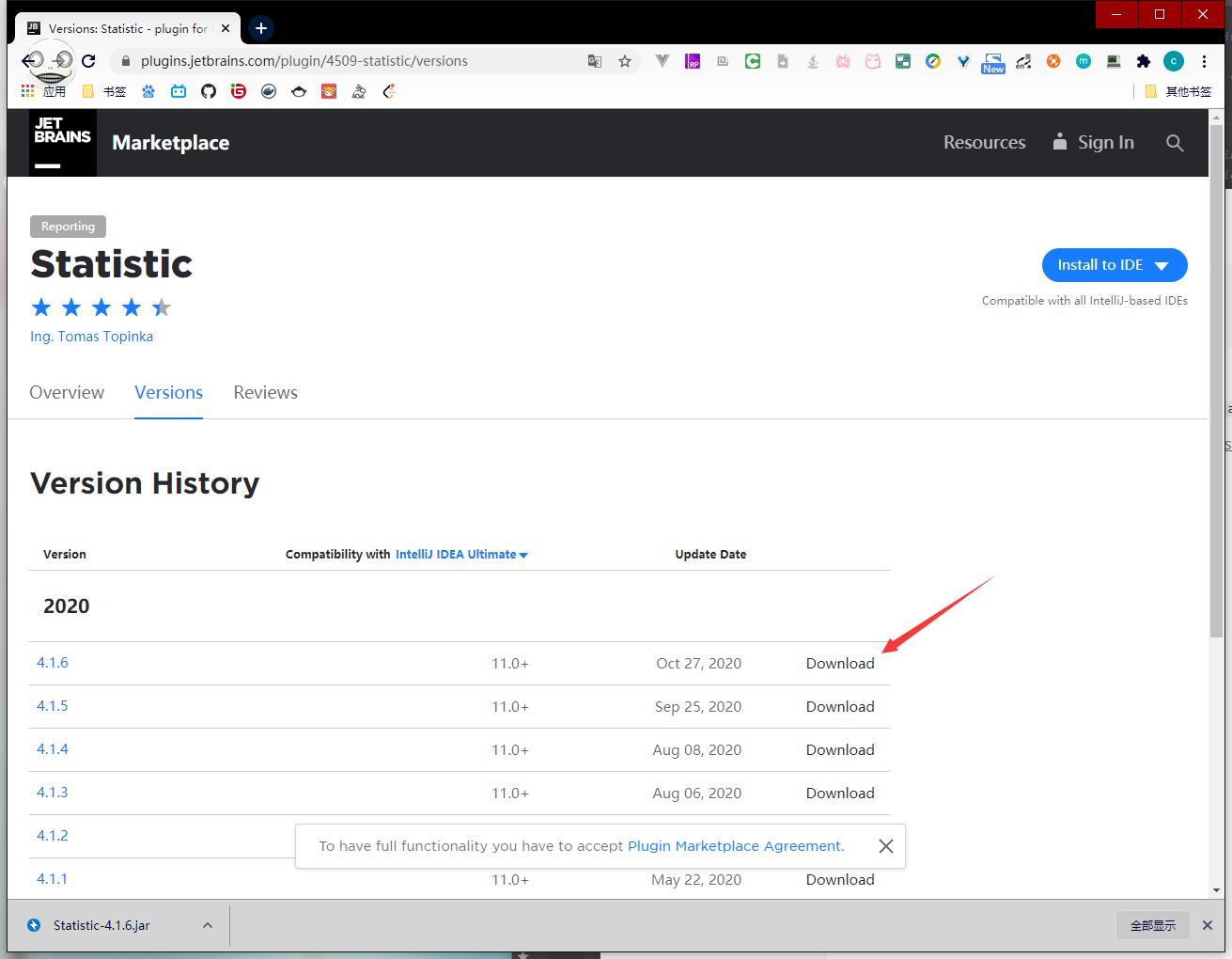This screenshot has height=959, width=1232.
Task: Click the Sign In button
Action: click(x=1094, y=143)
